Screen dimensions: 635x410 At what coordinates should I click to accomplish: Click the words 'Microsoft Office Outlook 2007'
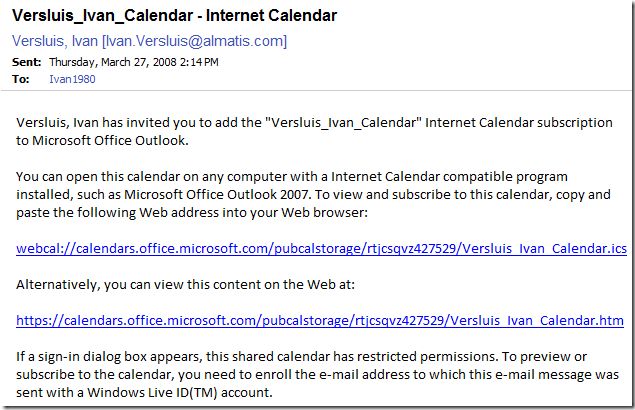coord(217,194)
